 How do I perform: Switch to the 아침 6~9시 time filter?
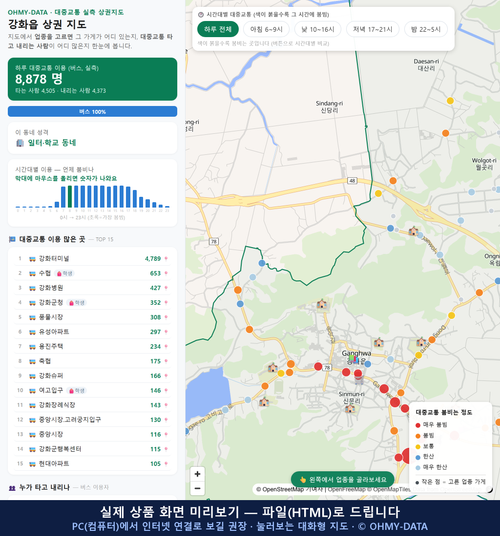click(x=266, y=29)
